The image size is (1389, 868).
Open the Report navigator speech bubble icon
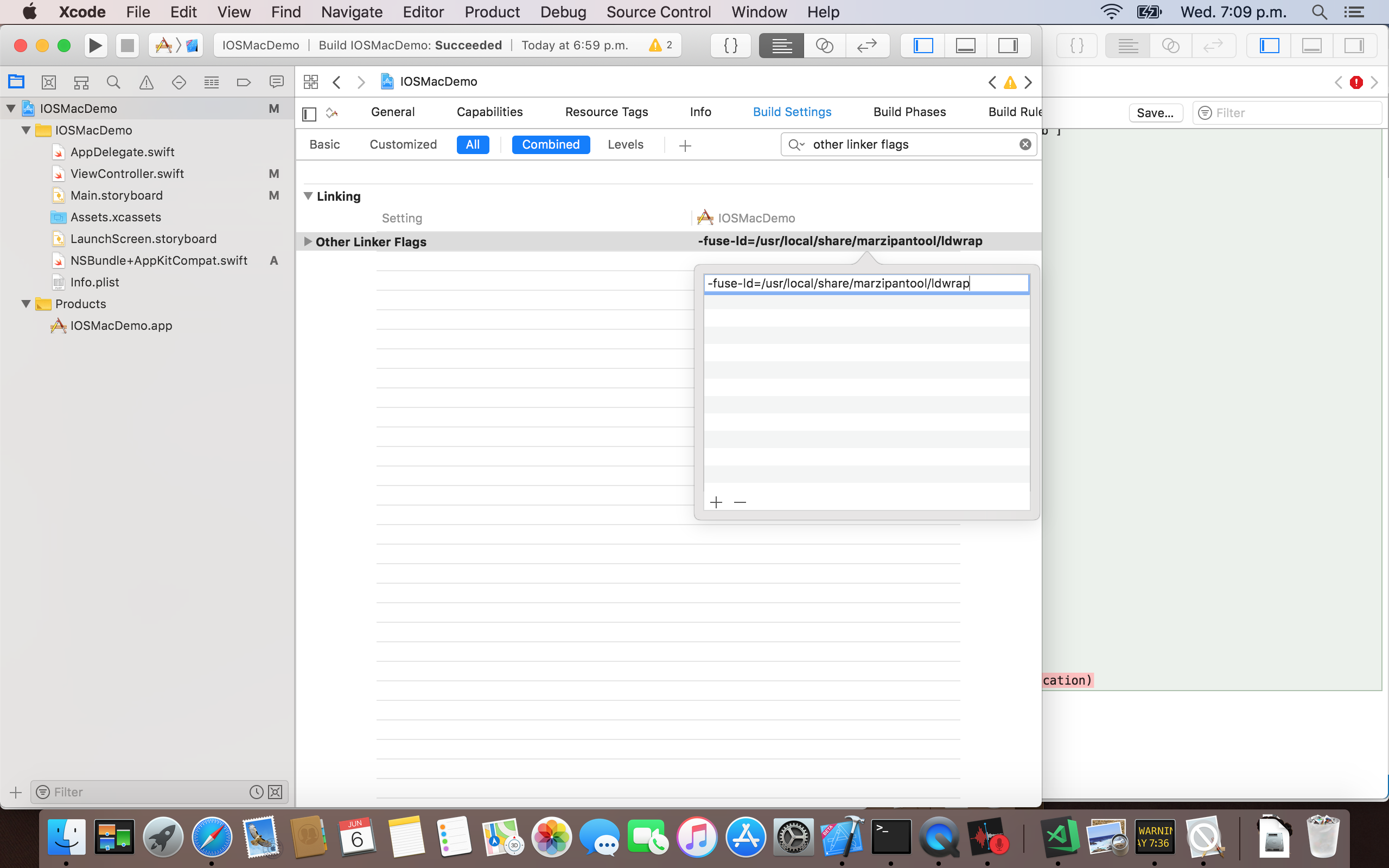tap(277, 82)
